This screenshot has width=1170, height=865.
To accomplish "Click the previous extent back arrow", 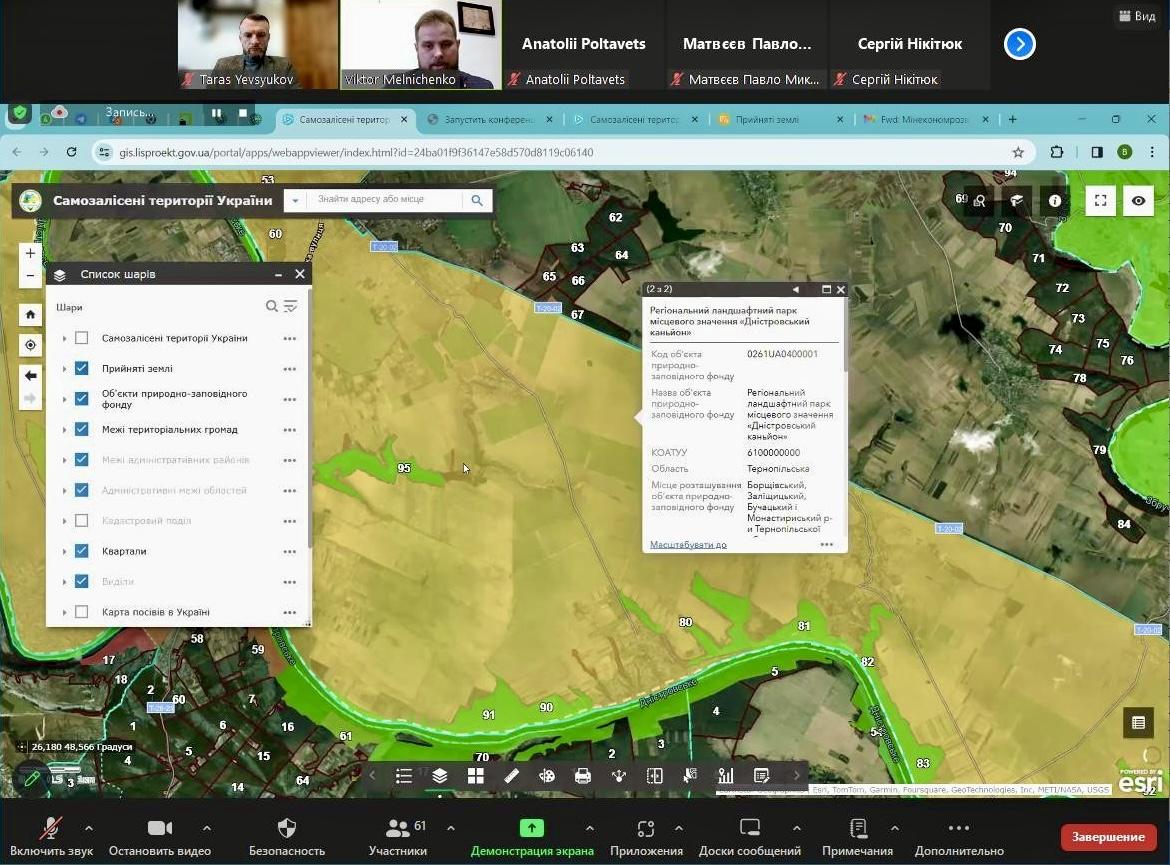I will point(31,376).
